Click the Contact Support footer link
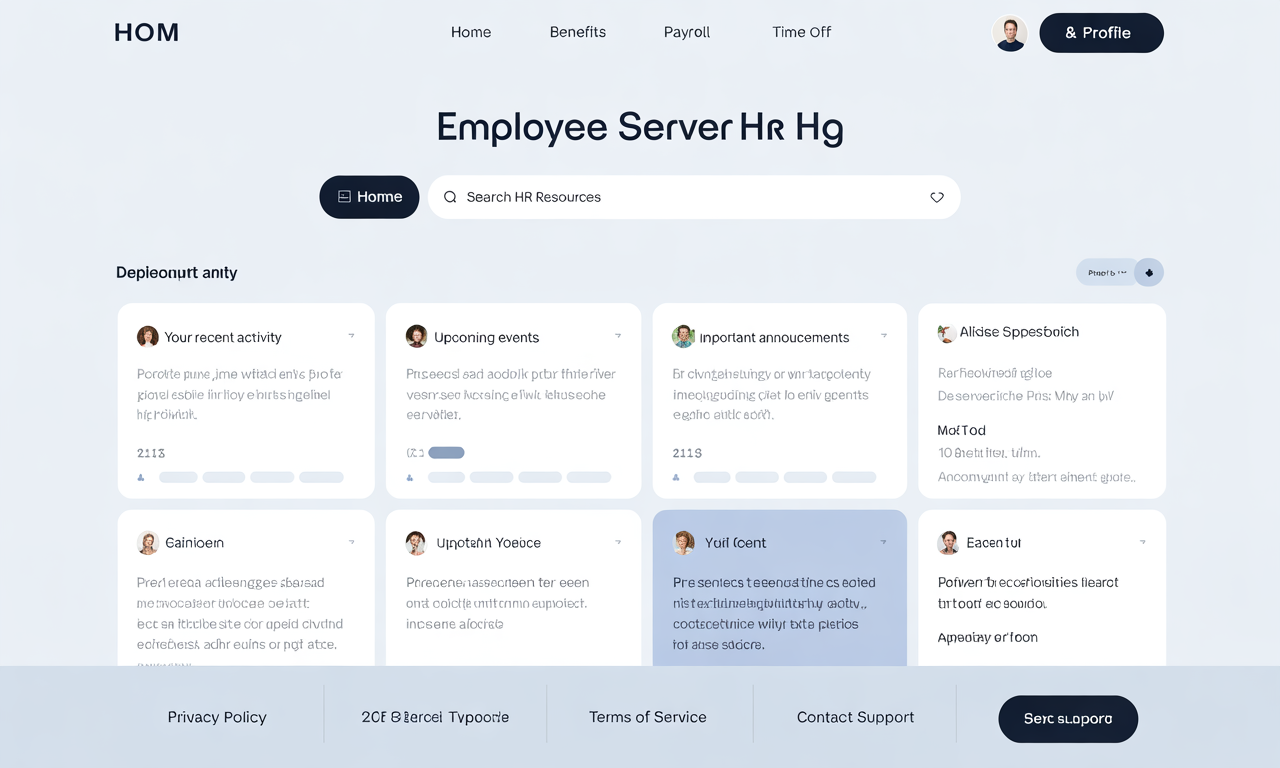The width and height of the screenshot is (1280, 768). (855, 717)
